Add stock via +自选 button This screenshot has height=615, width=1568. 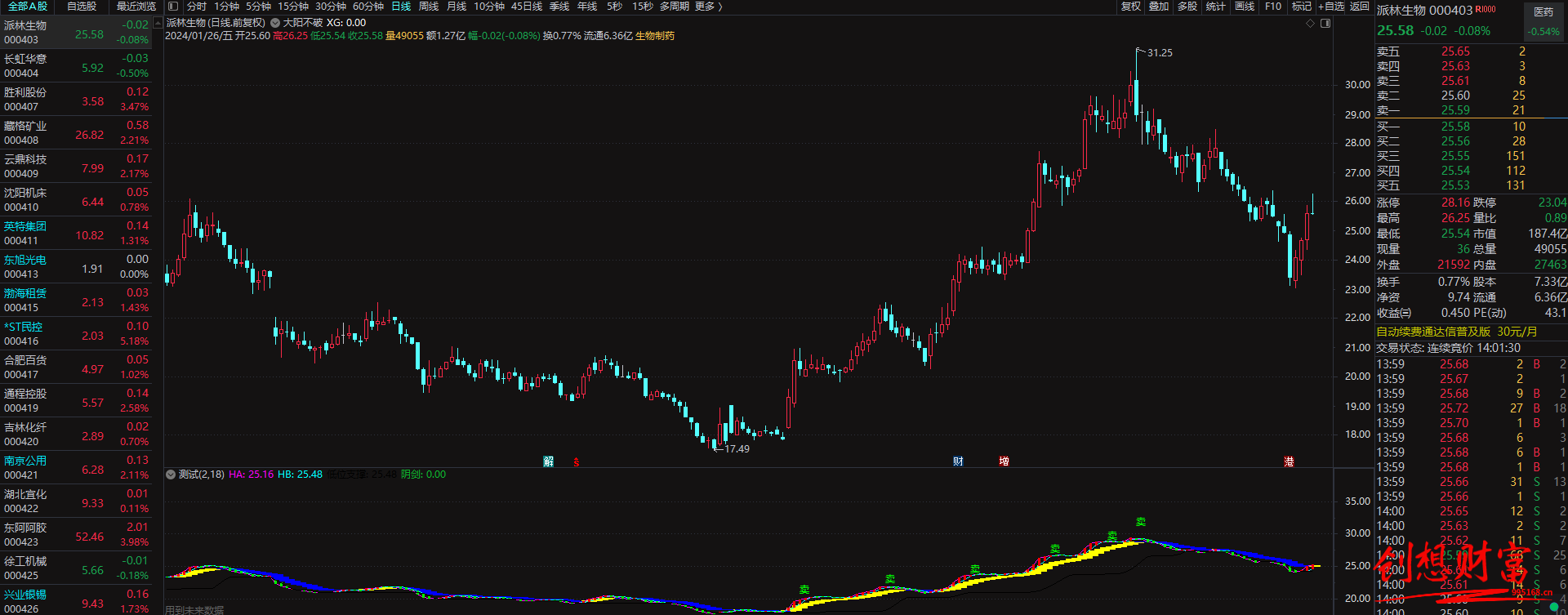click(1331, 7)
